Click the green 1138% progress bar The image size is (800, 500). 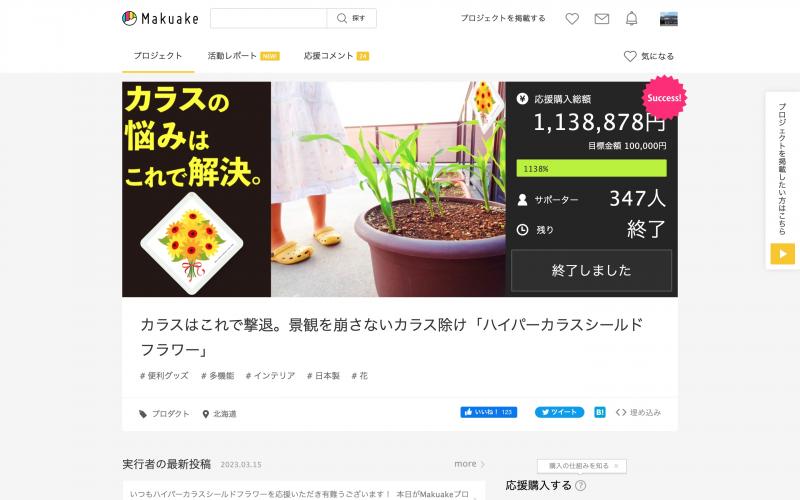(x=591, y=168)
